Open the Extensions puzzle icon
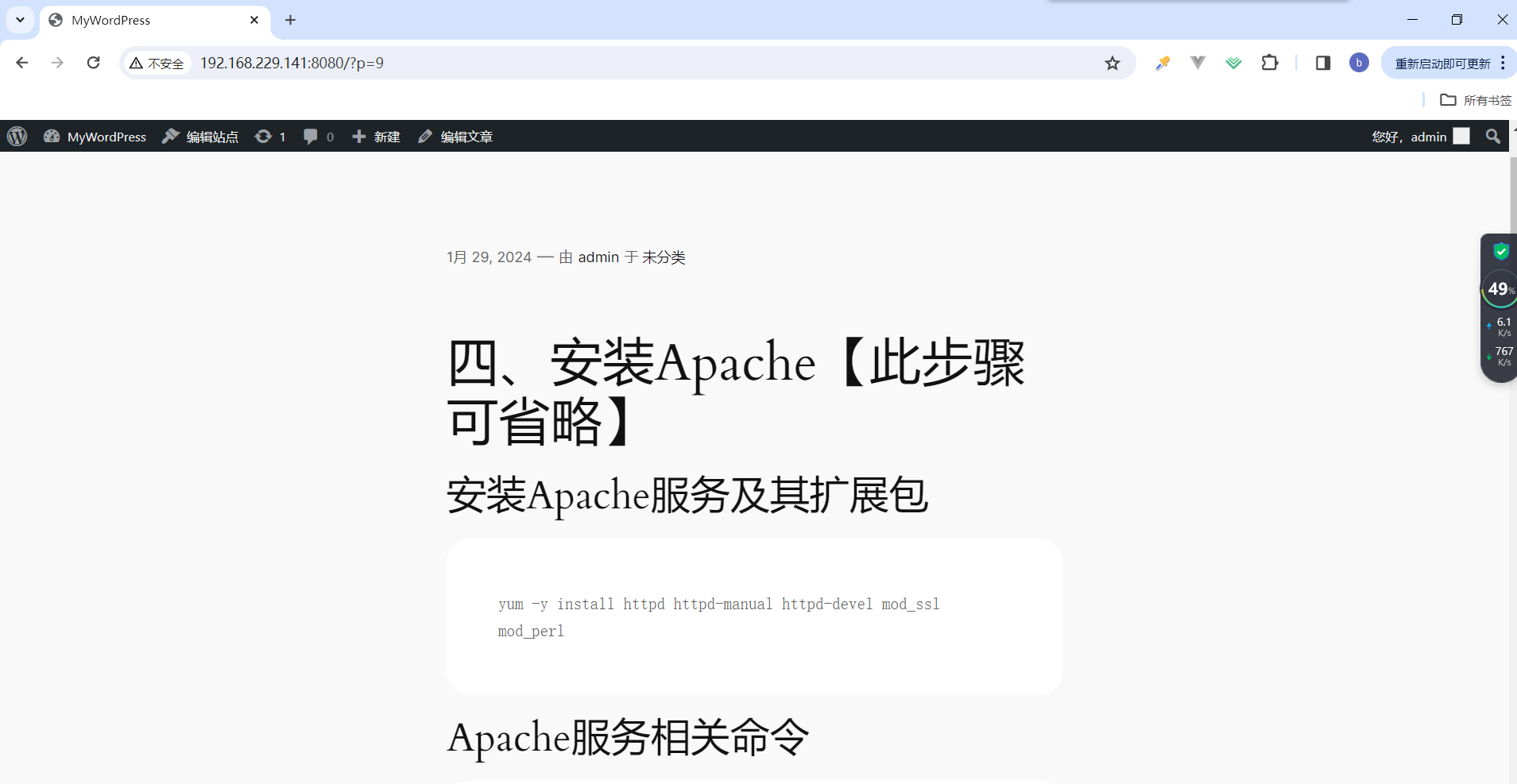The width and height of the screenshot is (1517, 784). 1270,63
